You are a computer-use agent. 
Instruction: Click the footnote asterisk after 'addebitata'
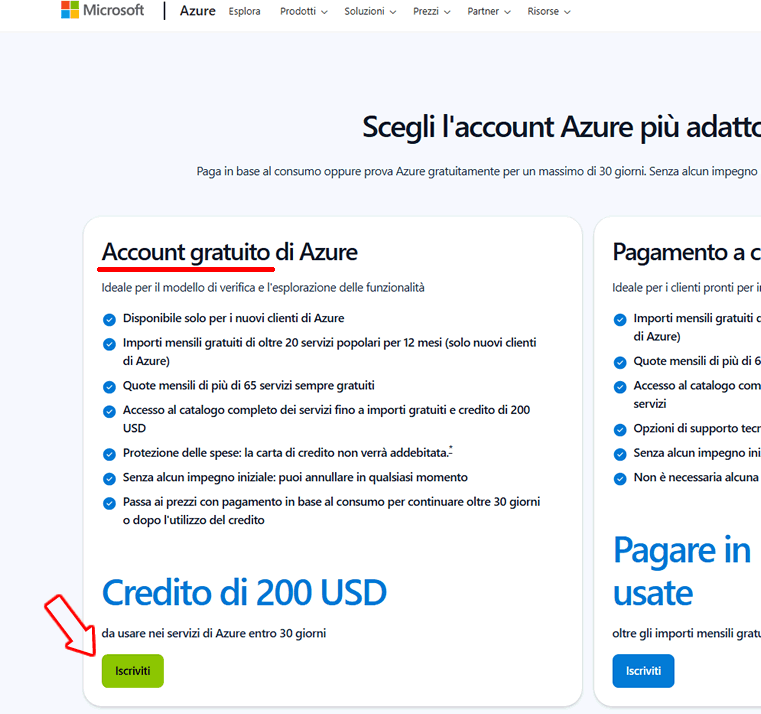451,448
